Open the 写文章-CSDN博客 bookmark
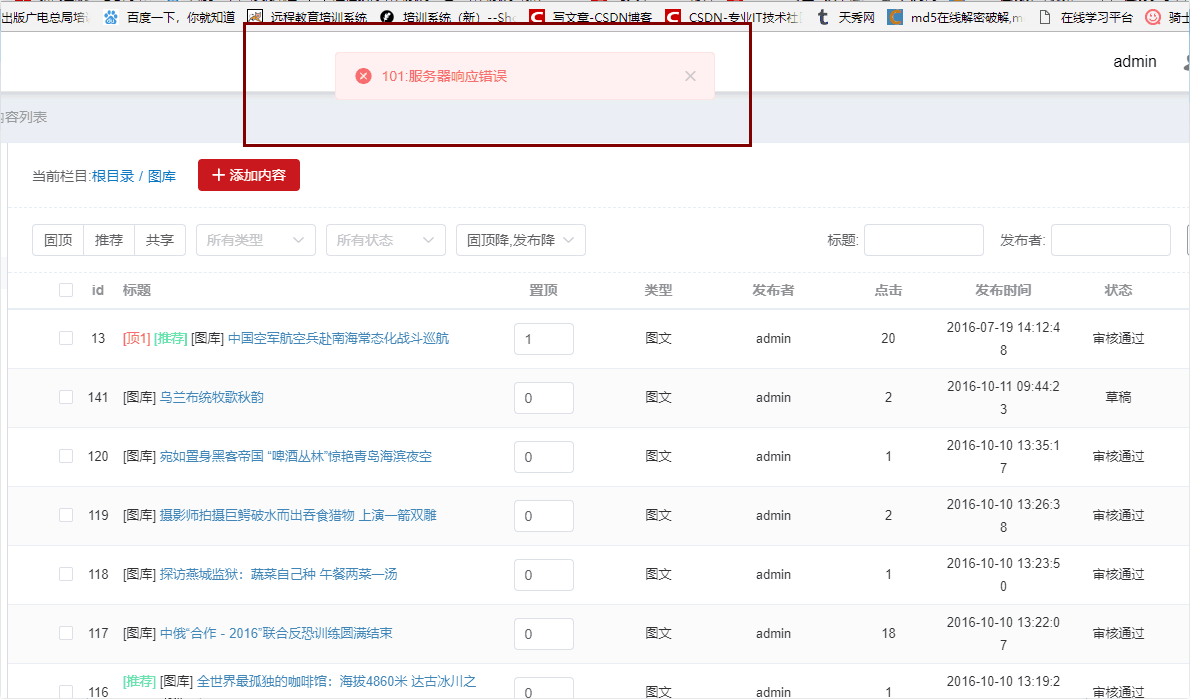This screenshot has height=699, width=1190. click(591, 17)
